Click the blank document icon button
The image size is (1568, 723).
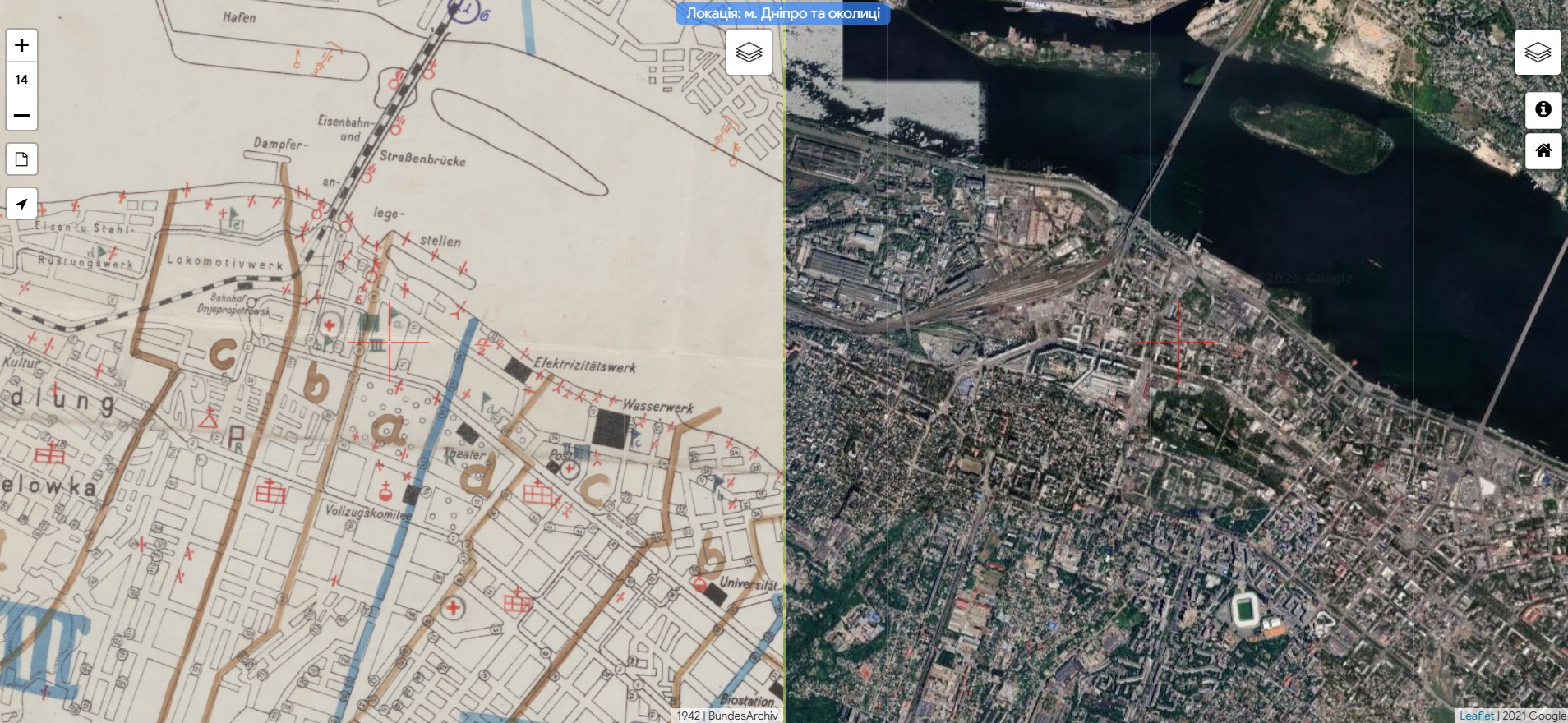pos(21,159)
